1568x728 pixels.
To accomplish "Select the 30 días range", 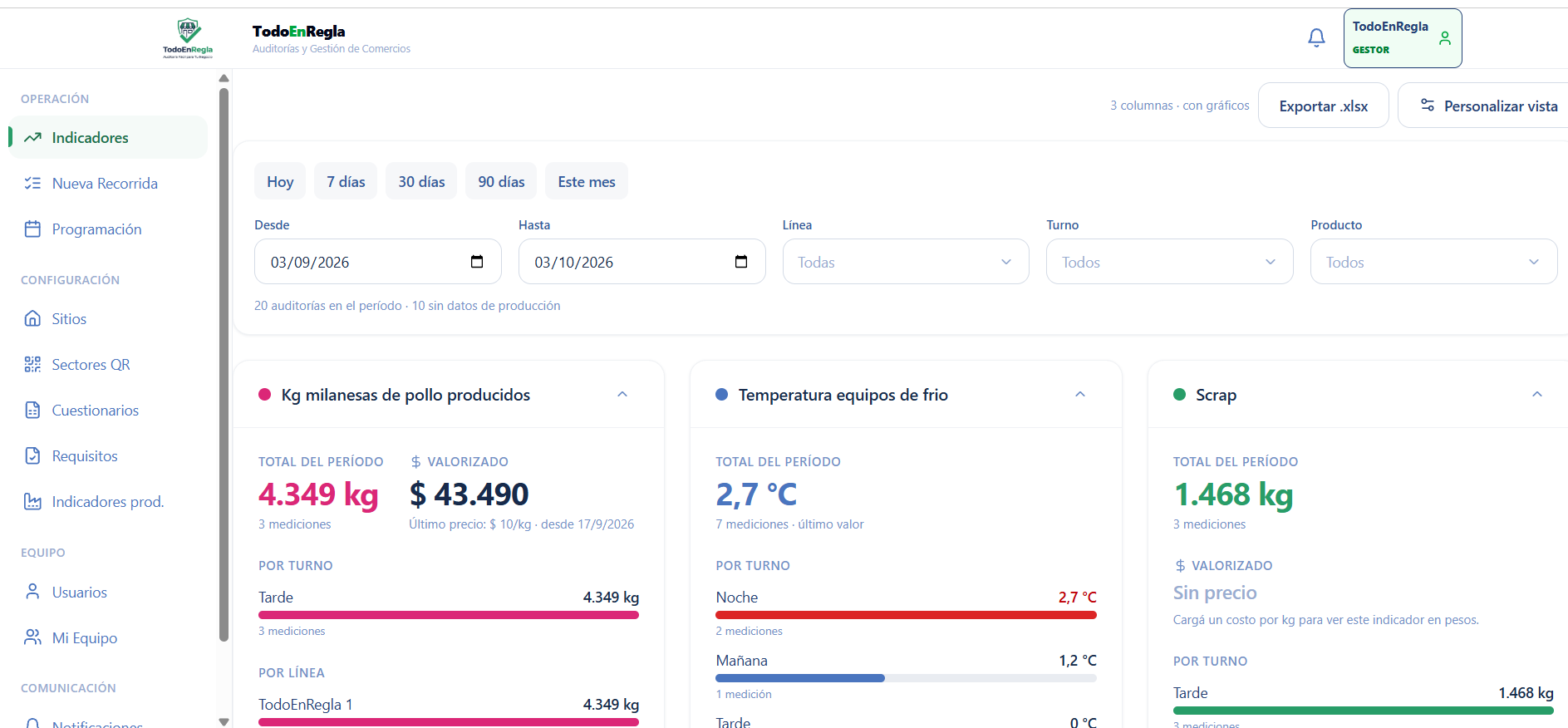I will [x=421, y=181].
